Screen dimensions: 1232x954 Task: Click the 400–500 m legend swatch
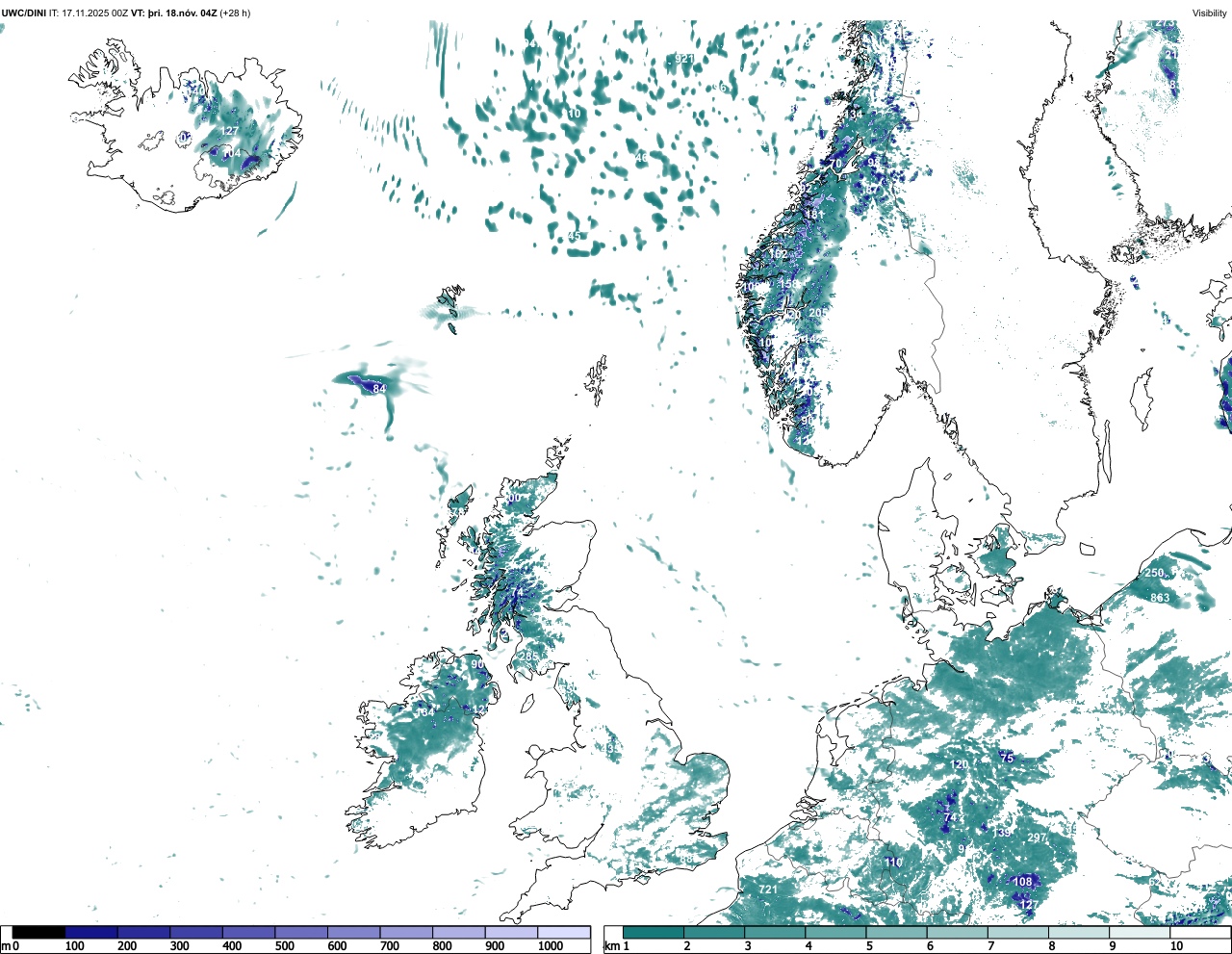pyautogui.click(x=249, y=933)
